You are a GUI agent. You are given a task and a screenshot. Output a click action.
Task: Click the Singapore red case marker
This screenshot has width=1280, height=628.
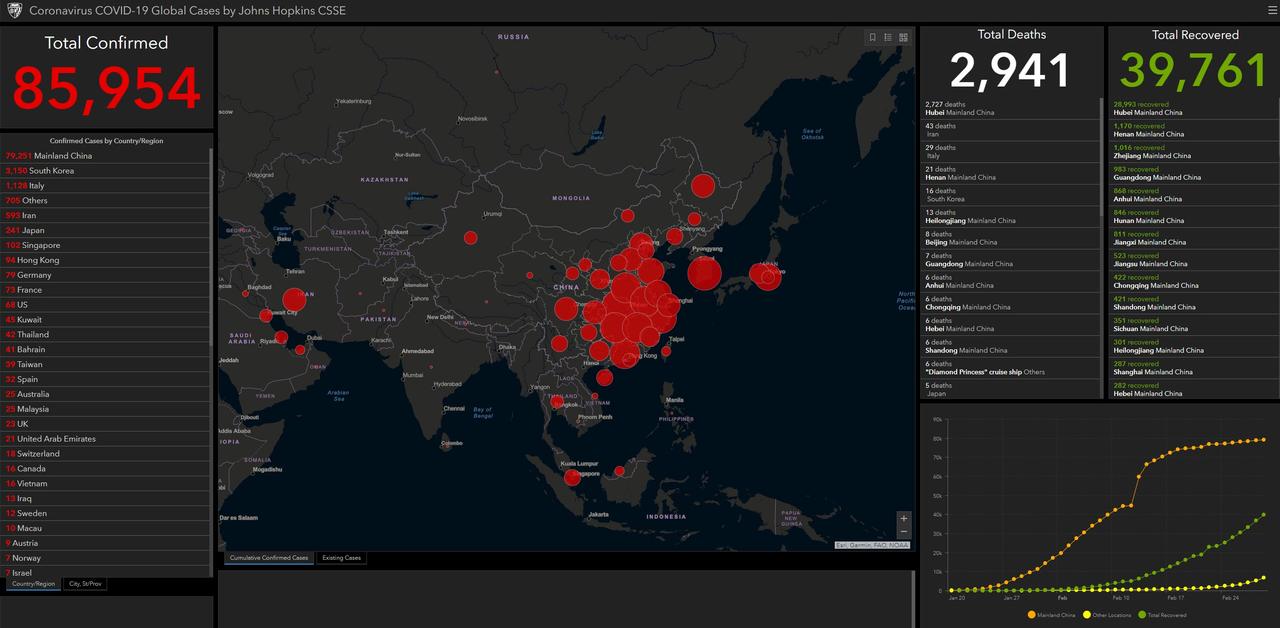[x=572, y=477]
